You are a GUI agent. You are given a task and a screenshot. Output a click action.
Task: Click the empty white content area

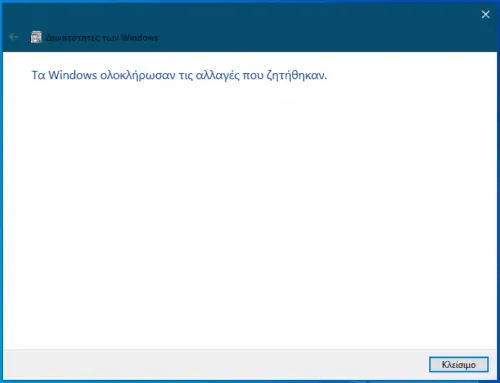(250, 213)
